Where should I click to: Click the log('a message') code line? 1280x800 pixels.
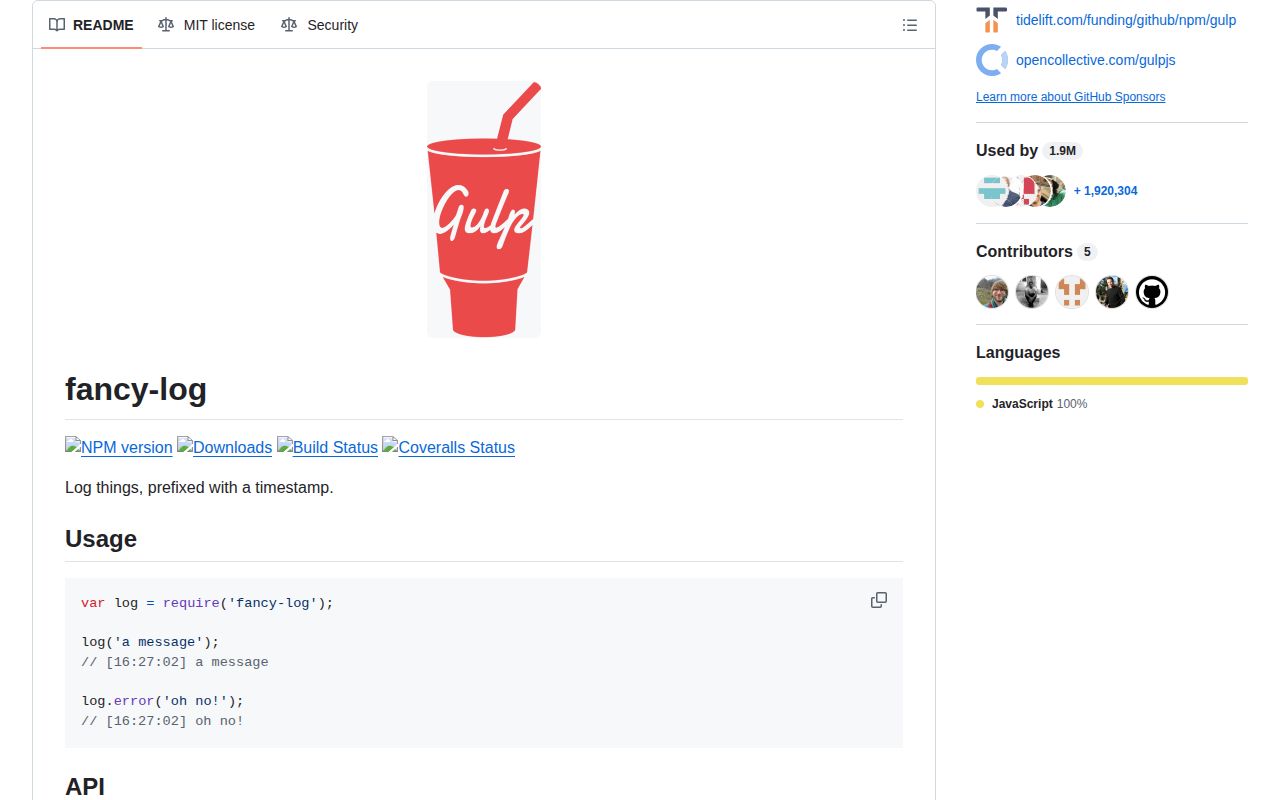coord(150,642)
